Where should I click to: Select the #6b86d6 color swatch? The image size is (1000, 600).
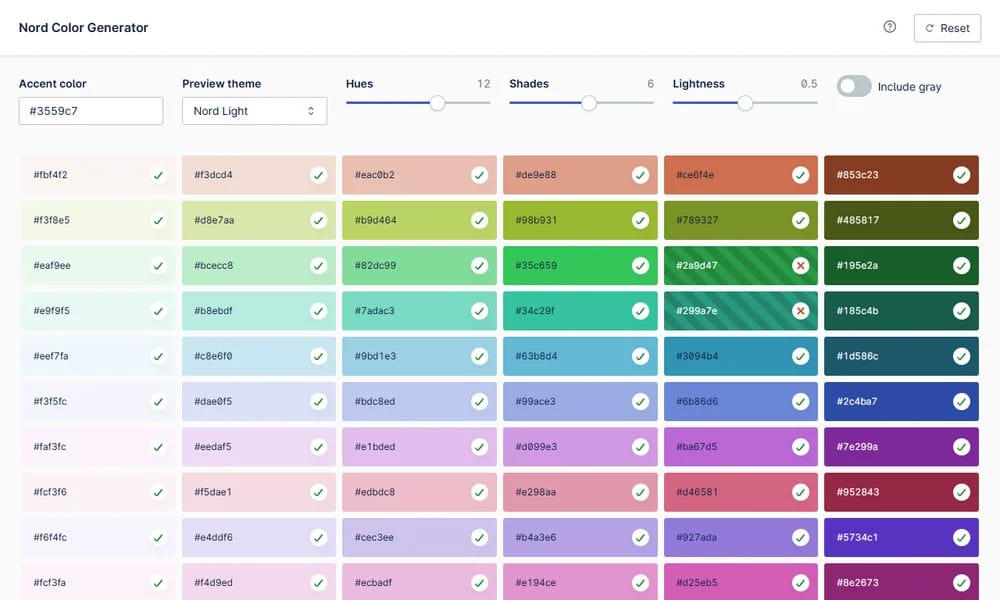point(740,401)
